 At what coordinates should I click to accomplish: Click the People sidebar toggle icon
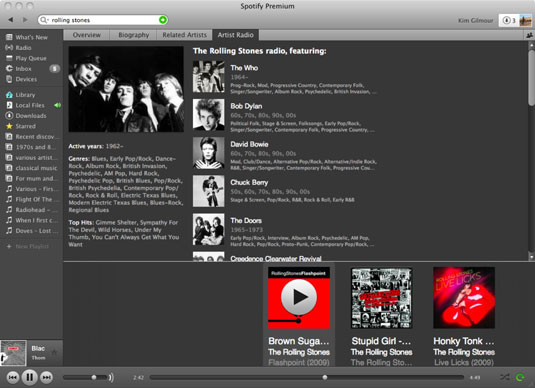click(530, 35)
